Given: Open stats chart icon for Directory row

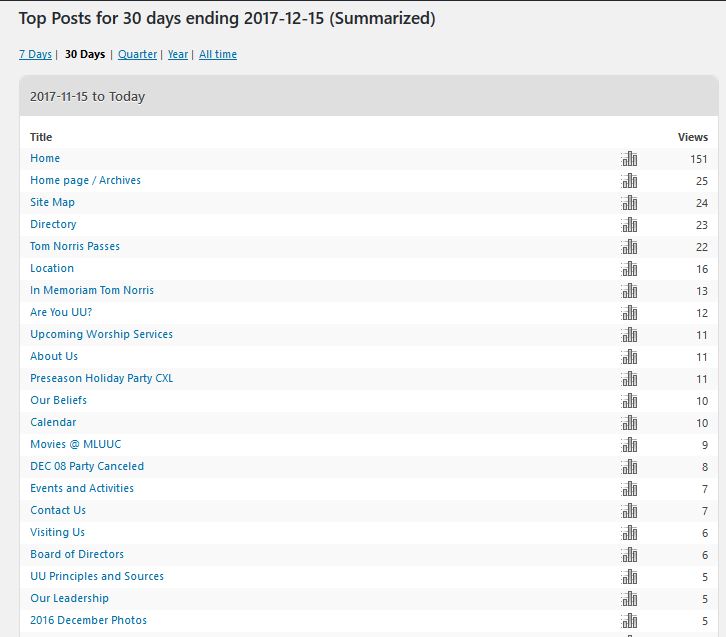Looking at the screenshot, I should (629, 225).
